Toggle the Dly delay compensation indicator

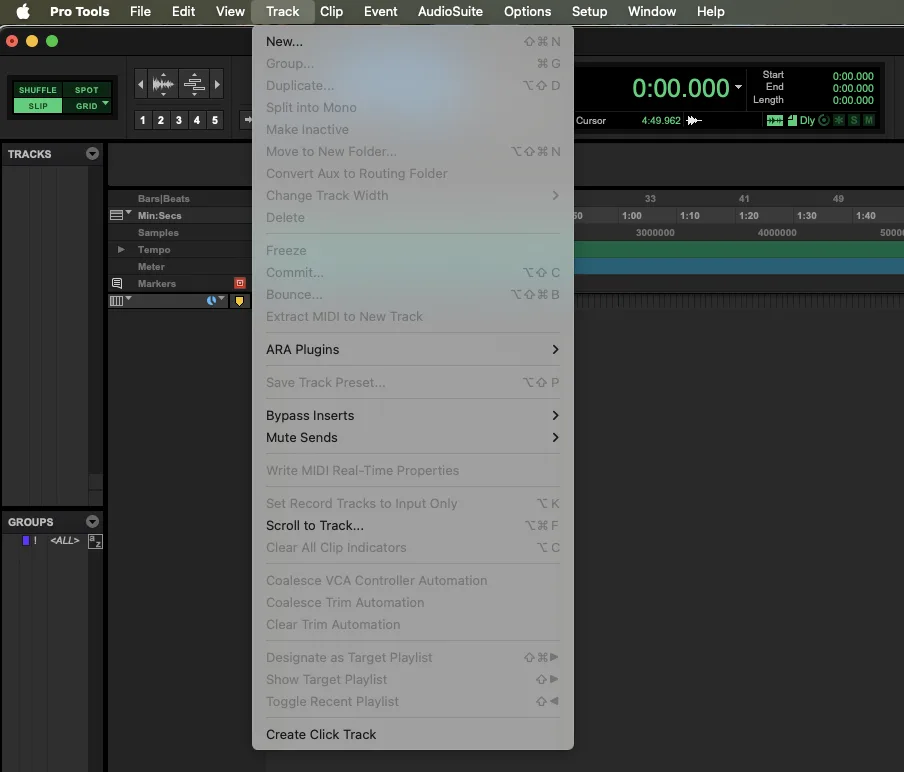click(807, 120)
